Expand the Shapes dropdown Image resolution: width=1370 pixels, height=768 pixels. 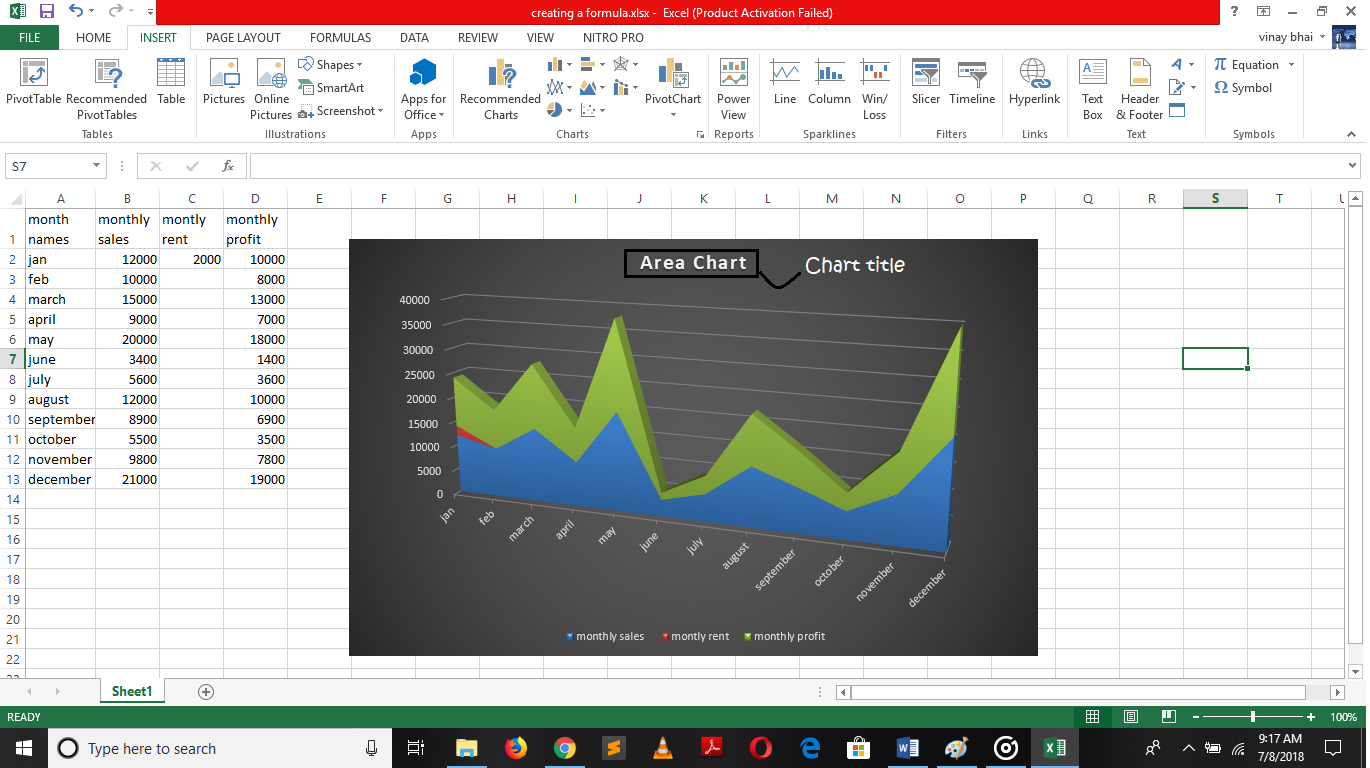[x=359, y=65]
